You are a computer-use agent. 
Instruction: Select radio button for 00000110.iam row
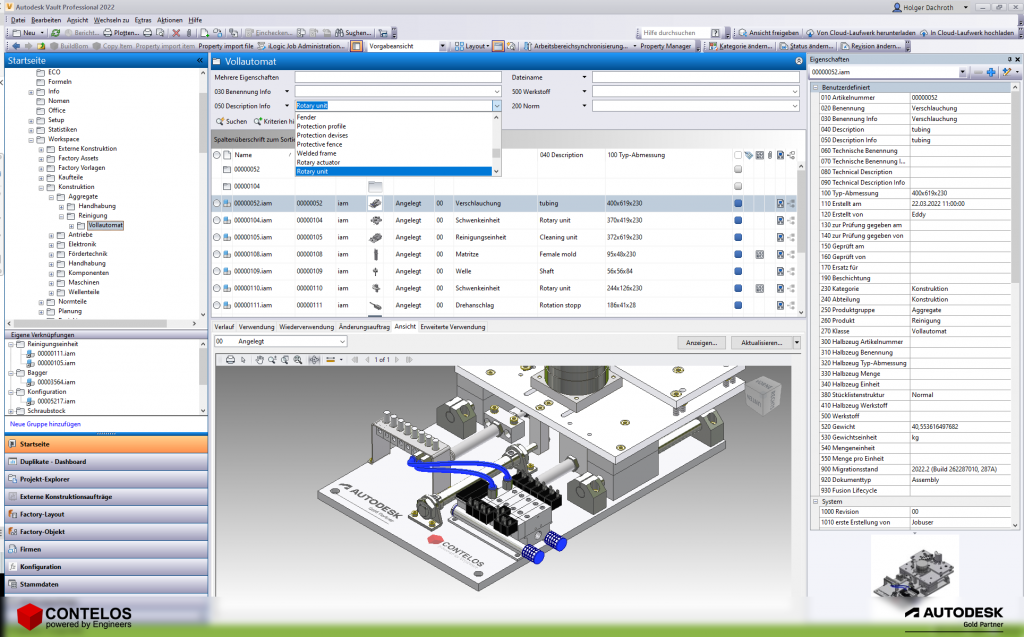(x=217, y=288)
